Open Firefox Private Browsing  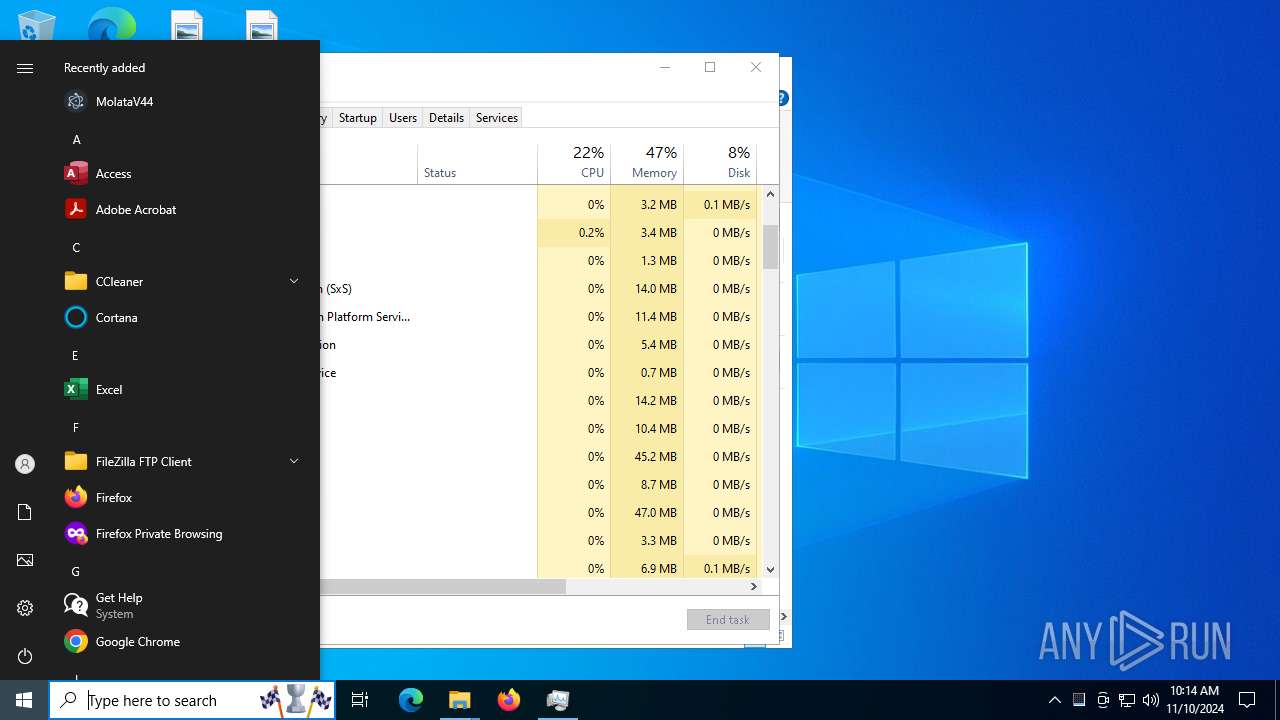tap(184, 534)
